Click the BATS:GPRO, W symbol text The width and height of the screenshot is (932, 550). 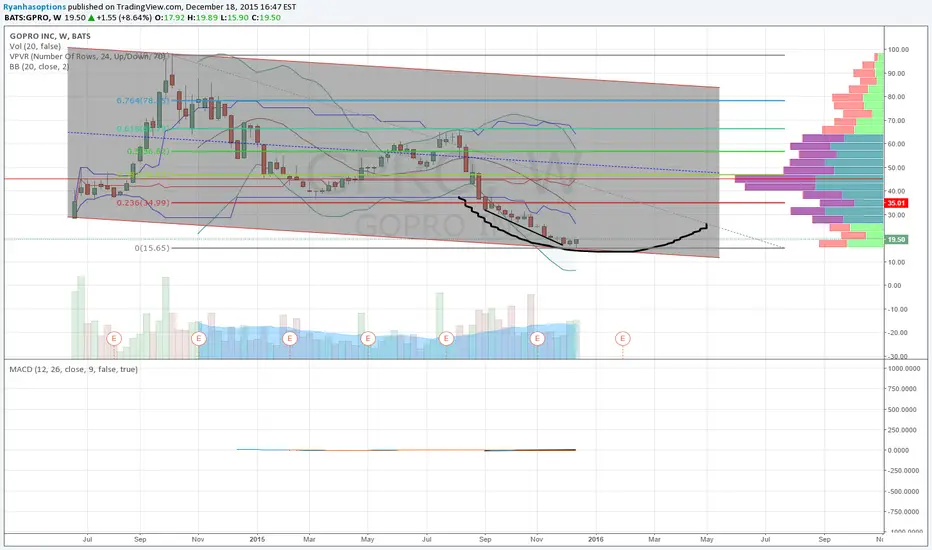pos(33,18)
